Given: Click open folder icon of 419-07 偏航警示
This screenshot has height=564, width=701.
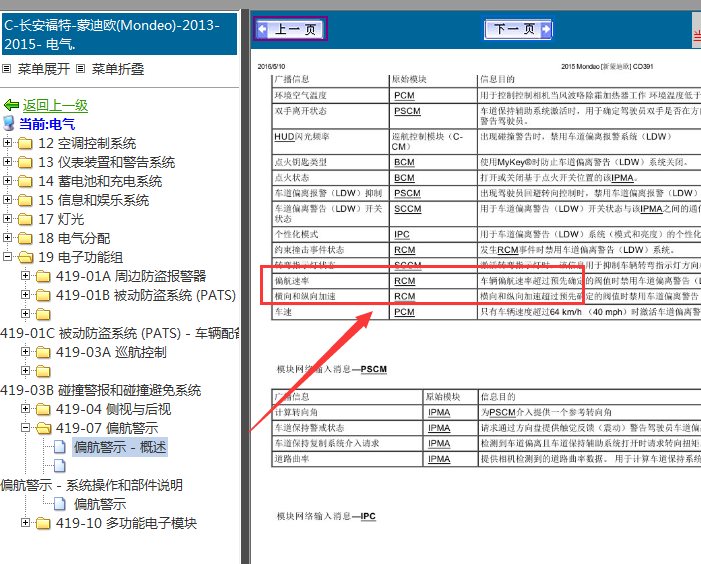Looking at the screenshot, I should [x=43, y=428].
